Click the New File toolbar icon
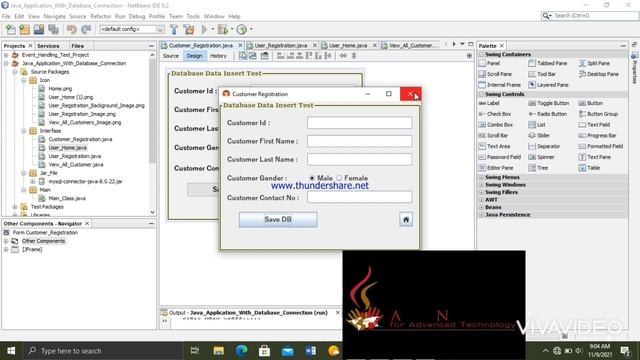Screen dimensions: 640x360 (11, 29)
